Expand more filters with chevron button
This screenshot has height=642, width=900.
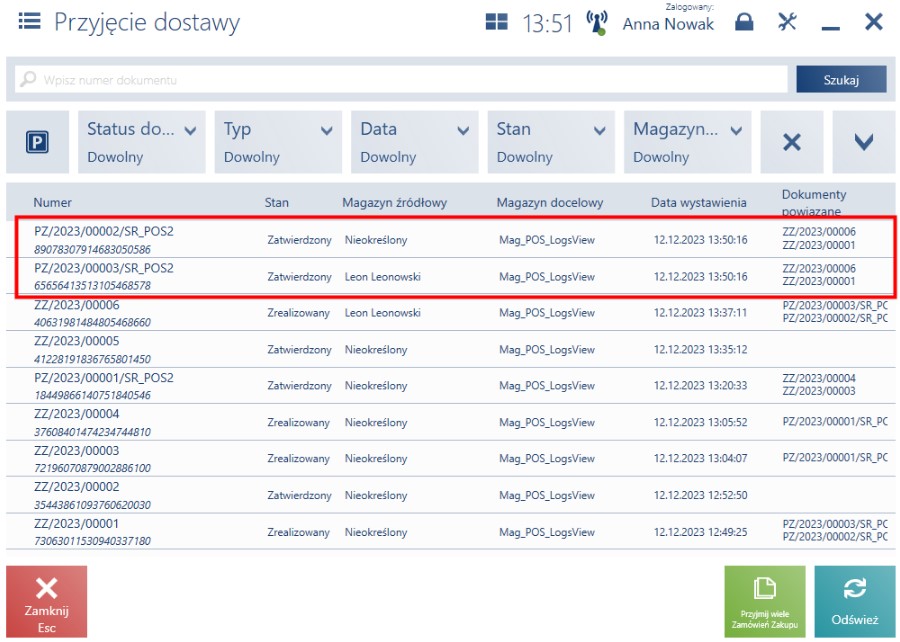(863, 142)
